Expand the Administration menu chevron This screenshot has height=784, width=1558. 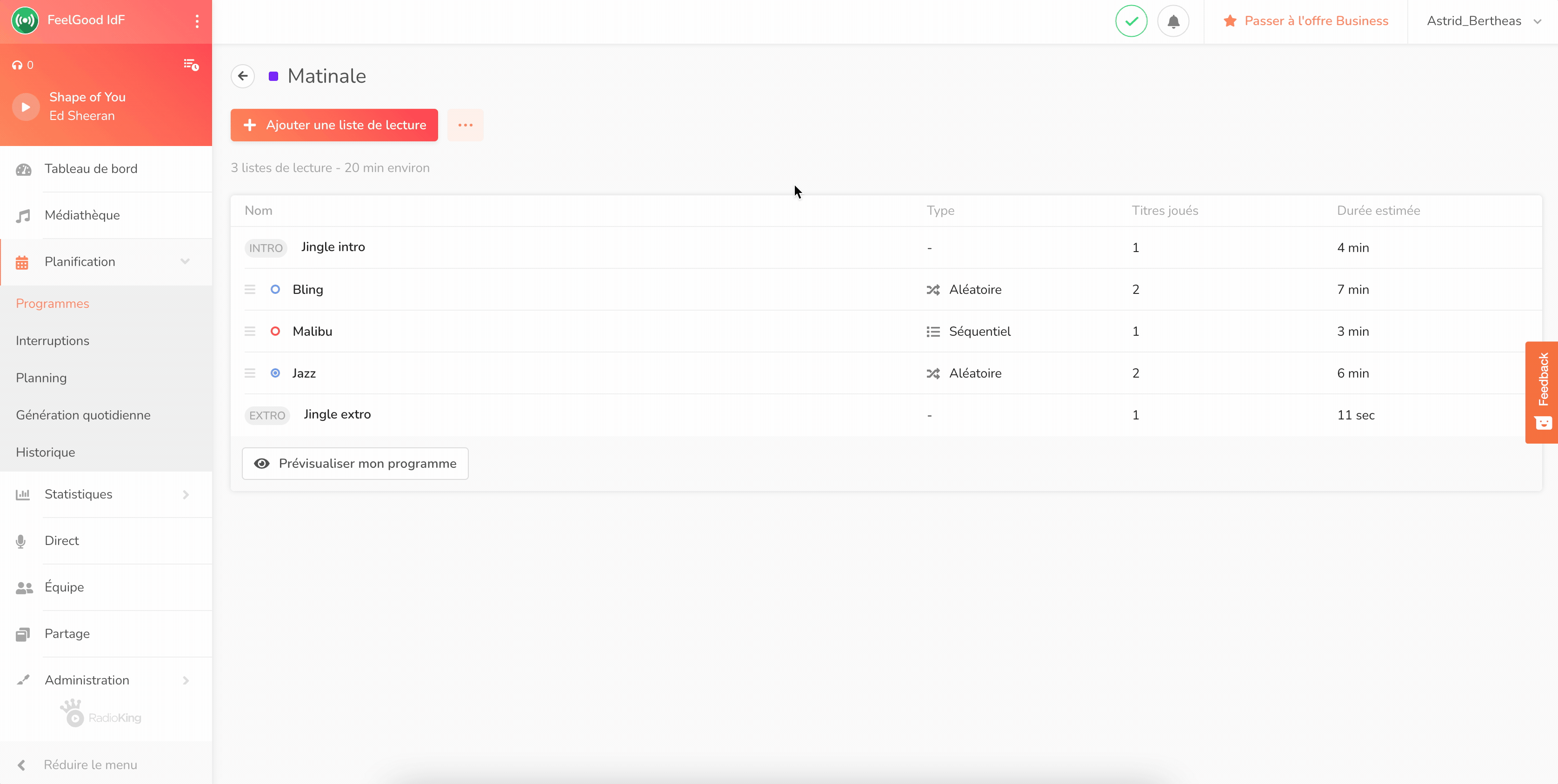(186, 681)
